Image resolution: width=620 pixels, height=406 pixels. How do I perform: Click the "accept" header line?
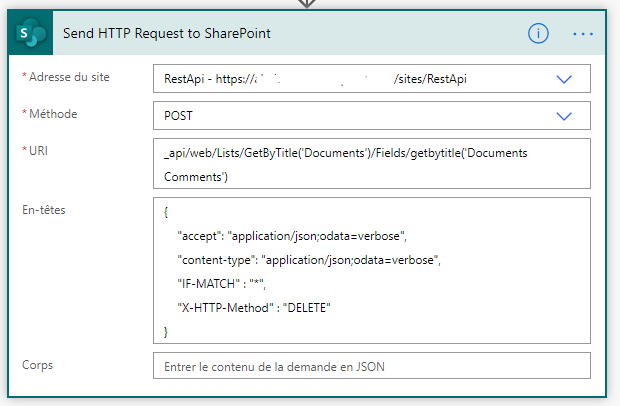pos(292,236)
